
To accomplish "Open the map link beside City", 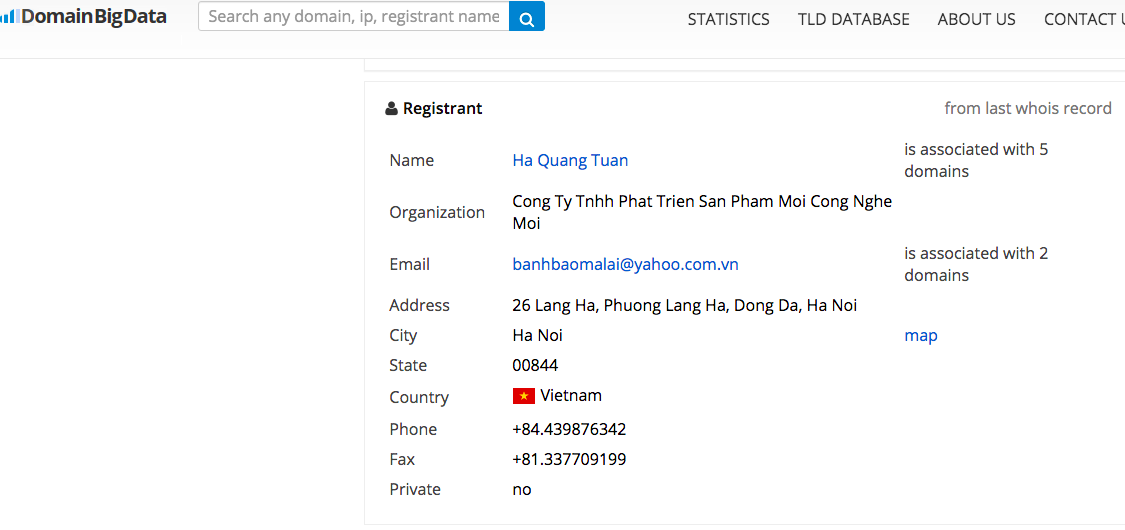I will [x=921, y=336].
